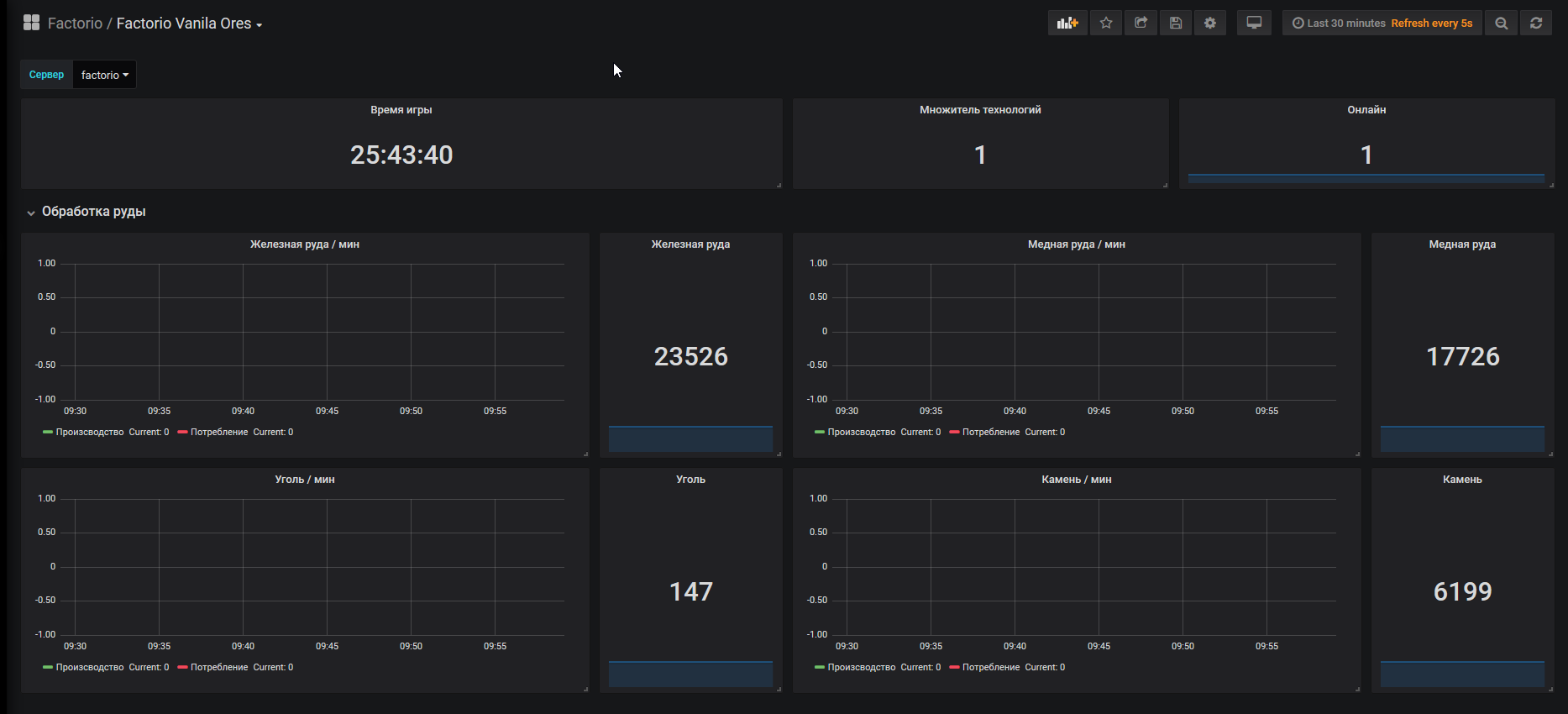Click the refresh dashboard icon
The height and width of the screenshot is (714, 1568).
tap(1536, 24)
